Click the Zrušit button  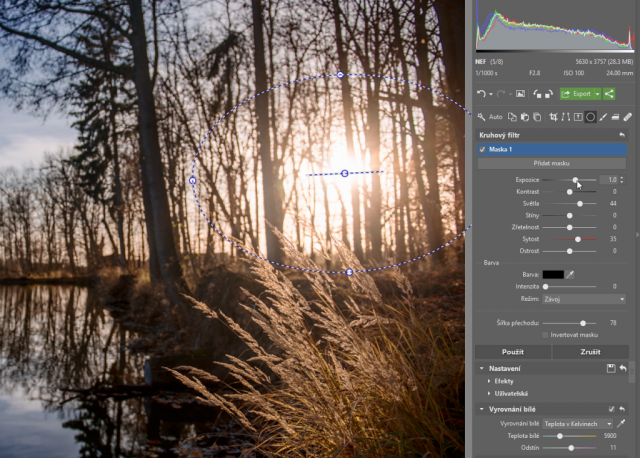pyautogui.click(x=590, y=352)
